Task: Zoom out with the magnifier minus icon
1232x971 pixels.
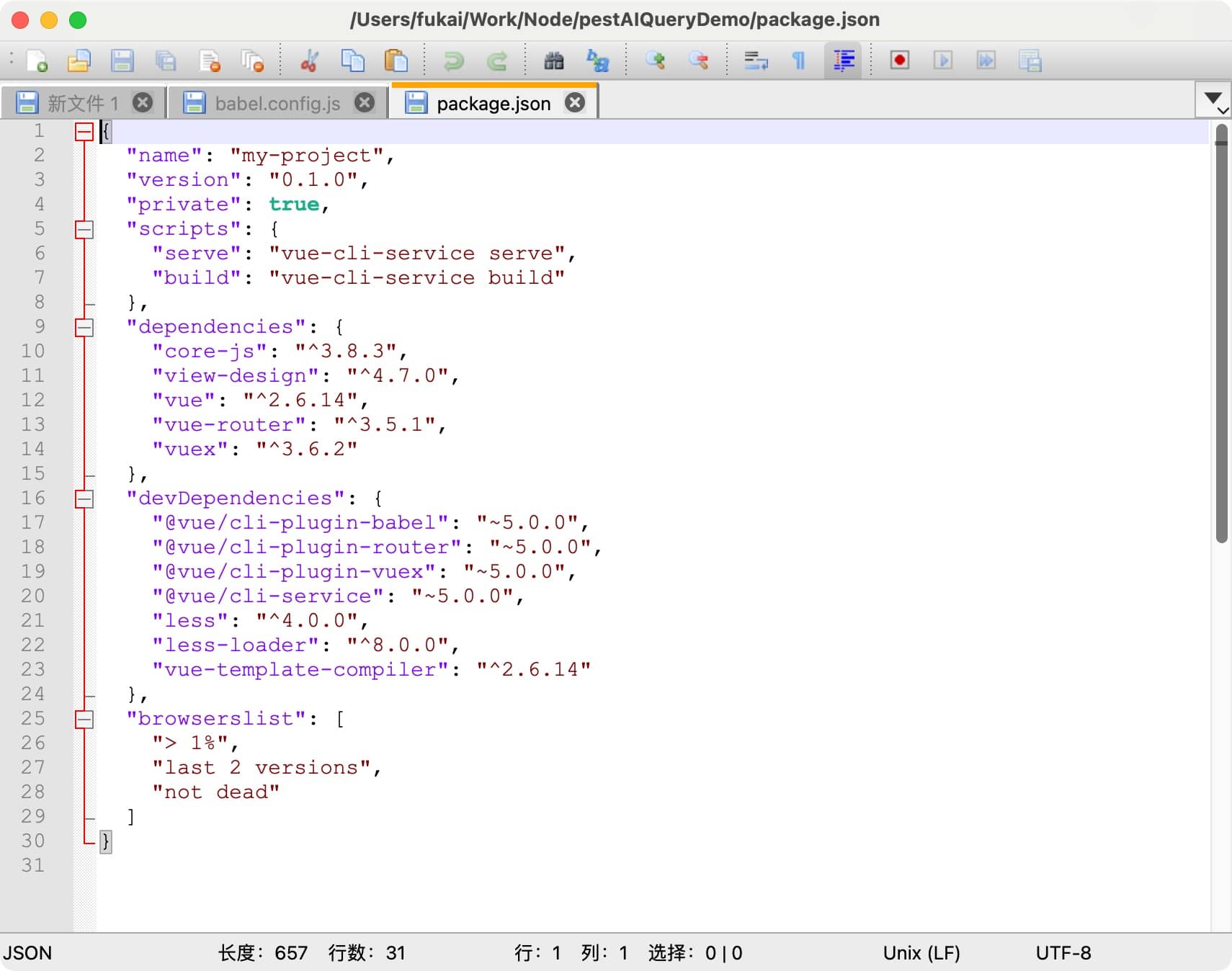Action: (698, 61)
